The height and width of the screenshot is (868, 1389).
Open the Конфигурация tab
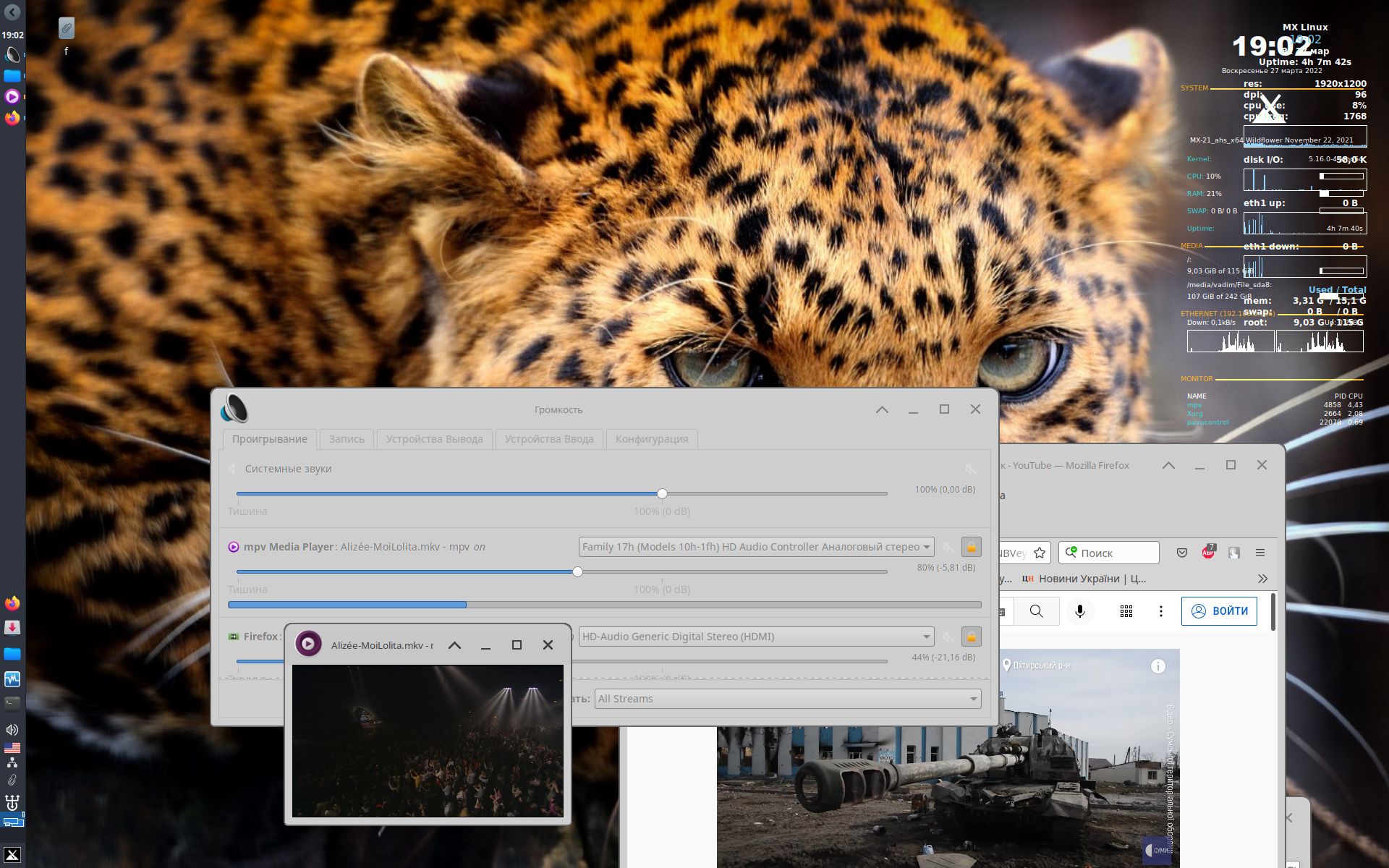pos(652,439)
